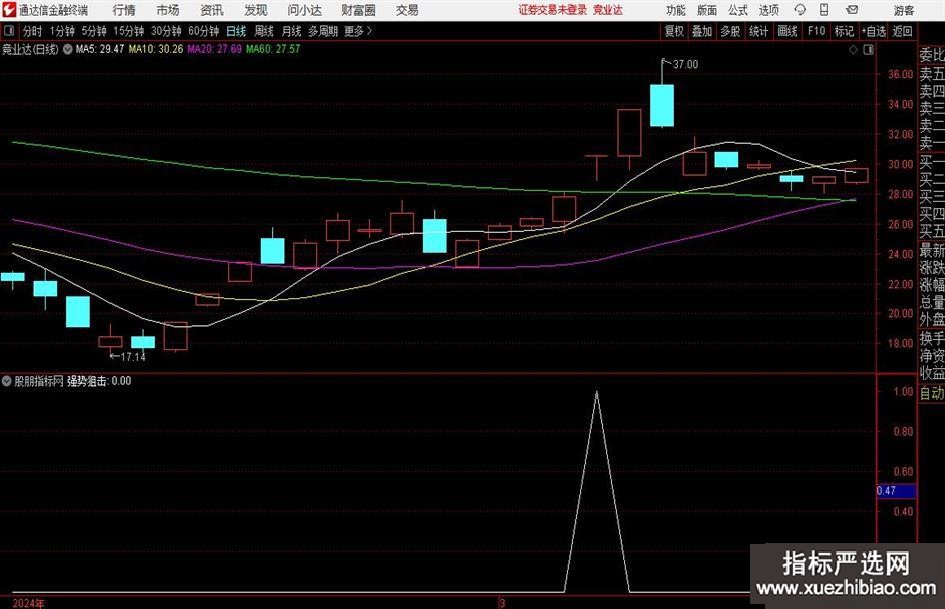945x609 pixels.
Task: Open the 多周期 multi-period view
Action: tap(323, 31)
